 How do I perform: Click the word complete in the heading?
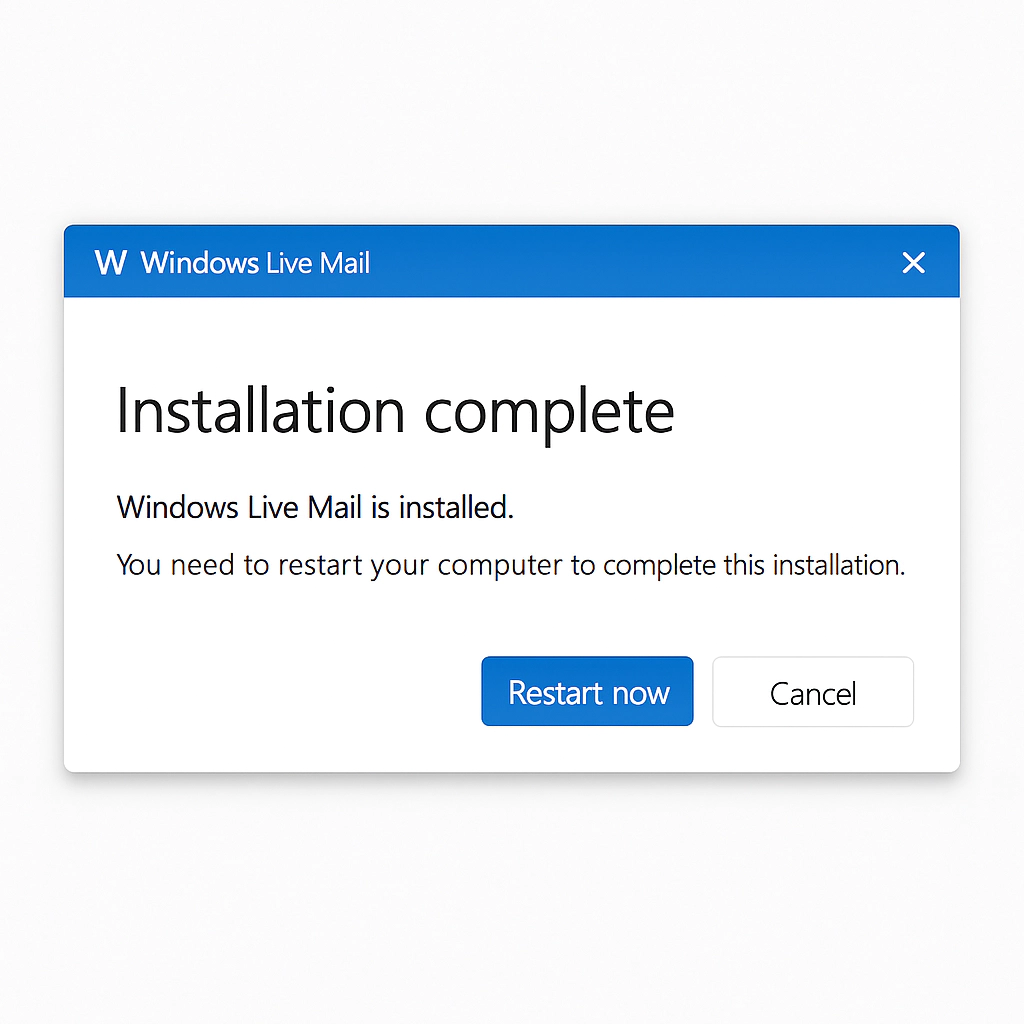tap(549, 411)
